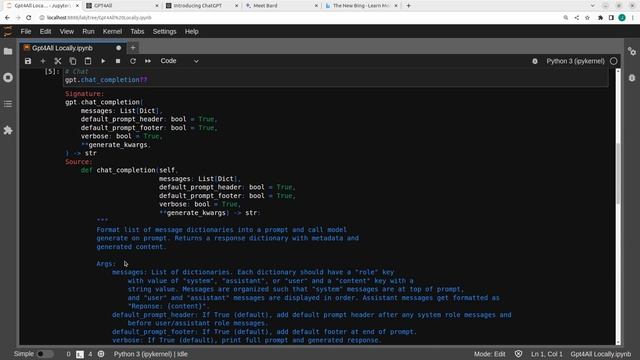This screenshot has height=360, width=640.
Task: Switch to The New Bing browser tab
Action: click(360, 6)
